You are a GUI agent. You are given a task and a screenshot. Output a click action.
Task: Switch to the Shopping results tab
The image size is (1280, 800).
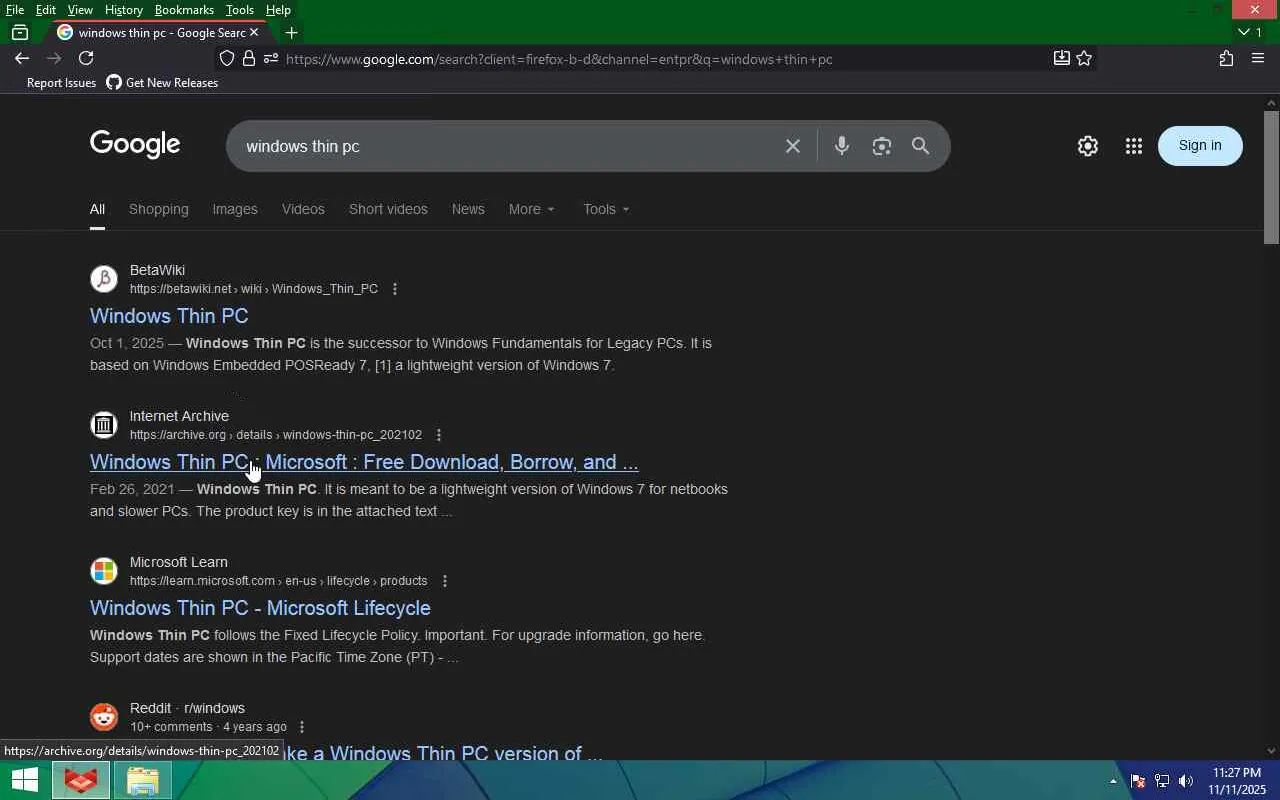click(x=159, y=209)
